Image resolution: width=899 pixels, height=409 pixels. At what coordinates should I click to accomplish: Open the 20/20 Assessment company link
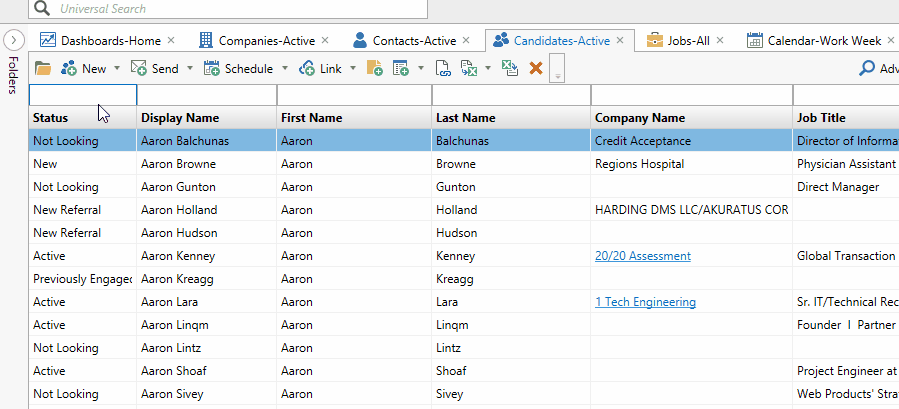coord(643,256)
